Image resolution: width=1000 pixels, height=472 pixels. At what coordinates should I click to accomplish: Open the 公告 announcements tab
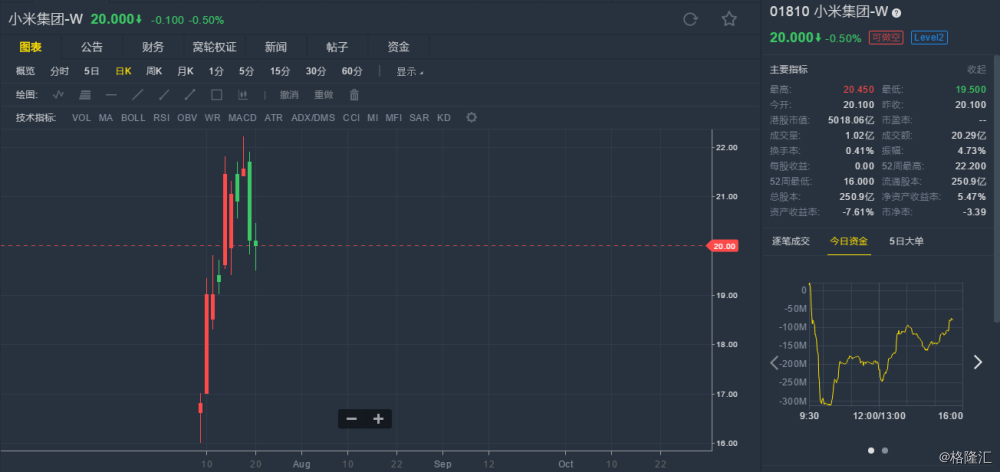[x=92, y=47]
